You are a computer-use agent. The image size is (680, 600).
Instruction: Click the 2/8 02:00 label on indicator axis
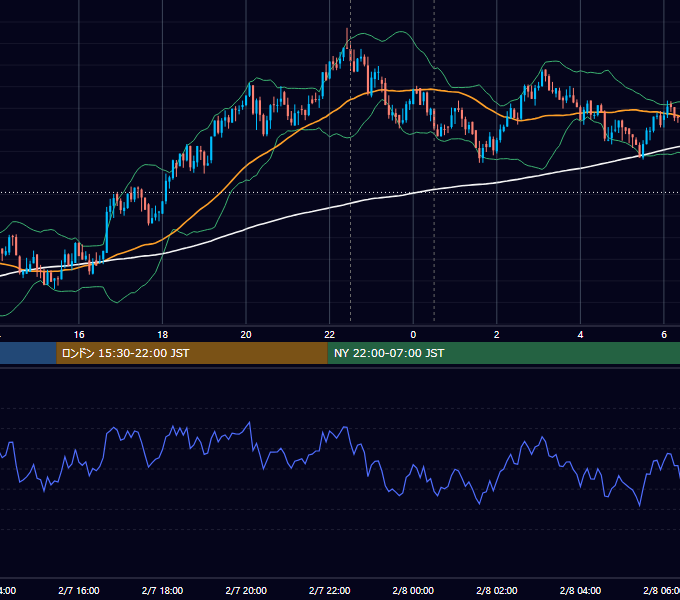pyautogui.click(x=497, y=590)
